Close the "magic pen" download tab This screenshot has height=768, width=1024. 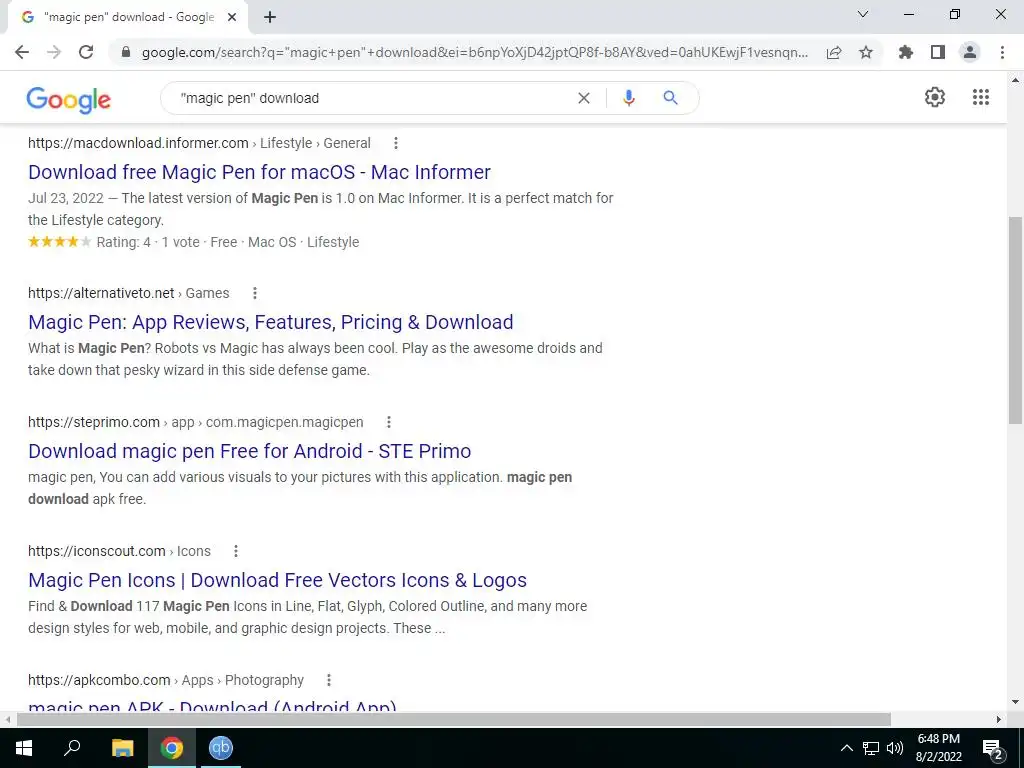click(x=232, y=17)
